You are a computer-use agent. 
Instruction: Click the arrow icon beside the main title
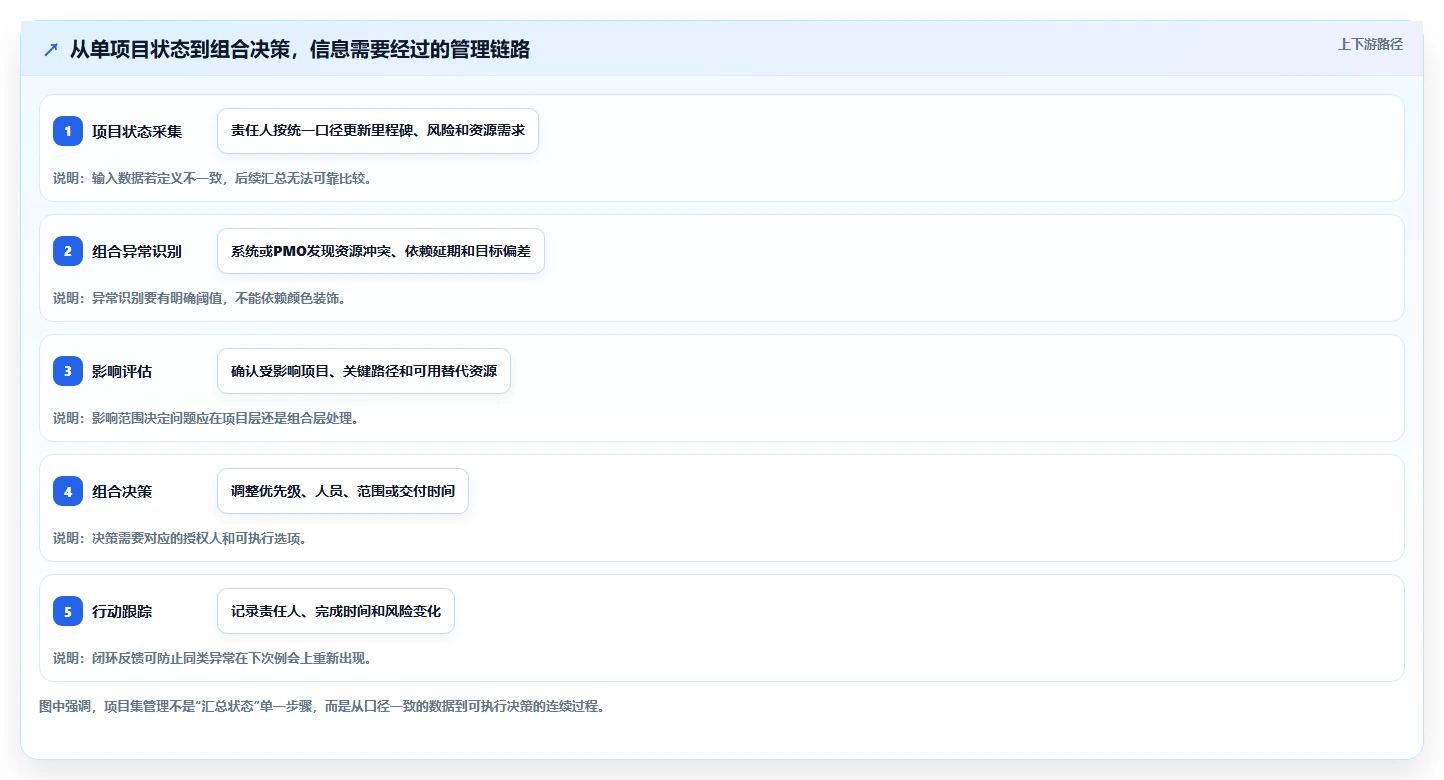(x=51, y=50)
